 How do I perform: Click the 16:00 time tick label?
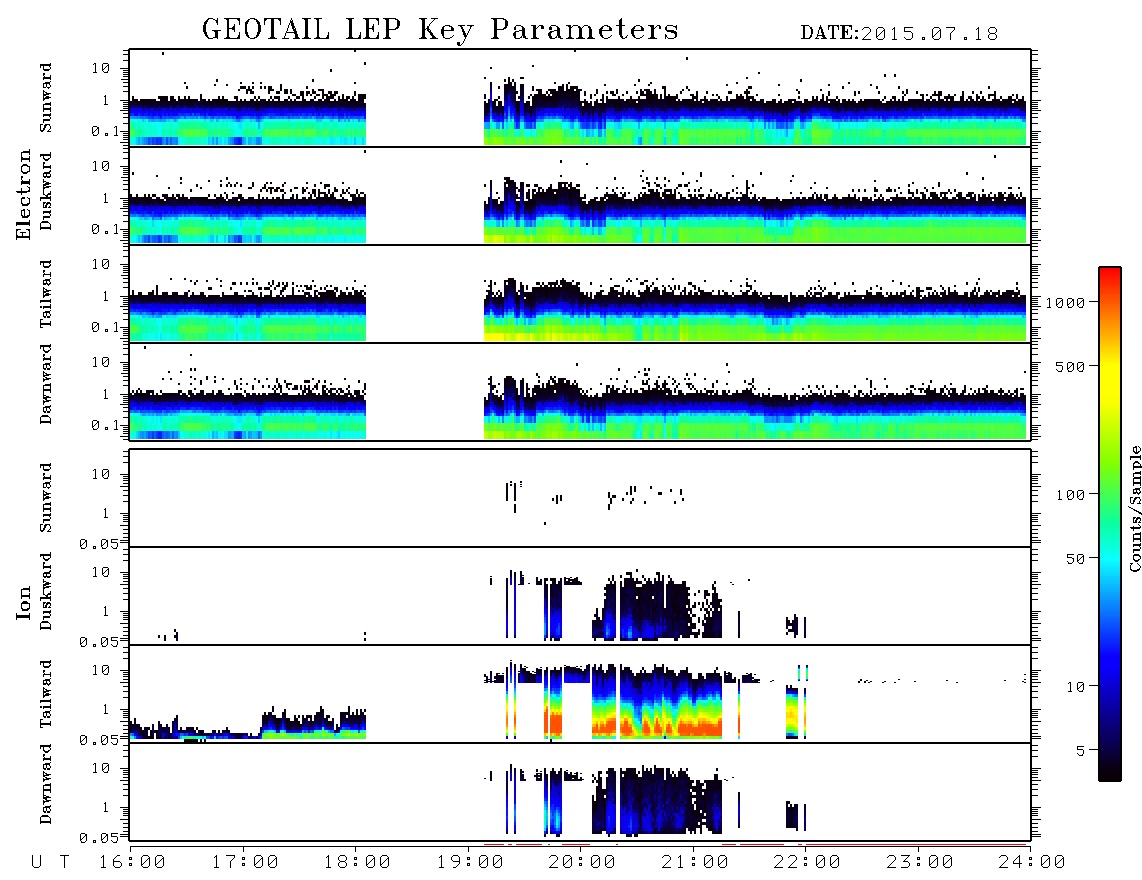tap(133, 863)
